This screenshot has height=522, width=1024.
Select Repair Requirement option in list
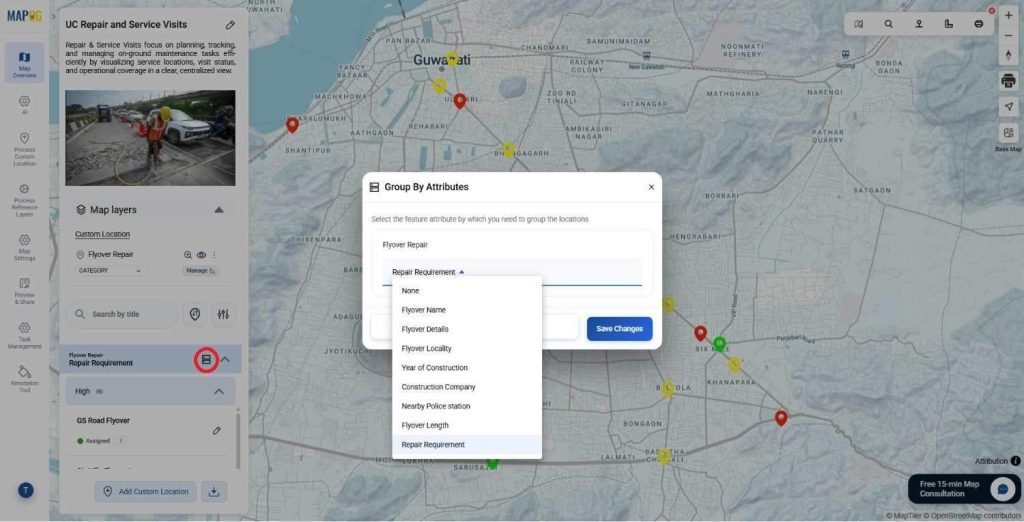[x=467, y=445]
